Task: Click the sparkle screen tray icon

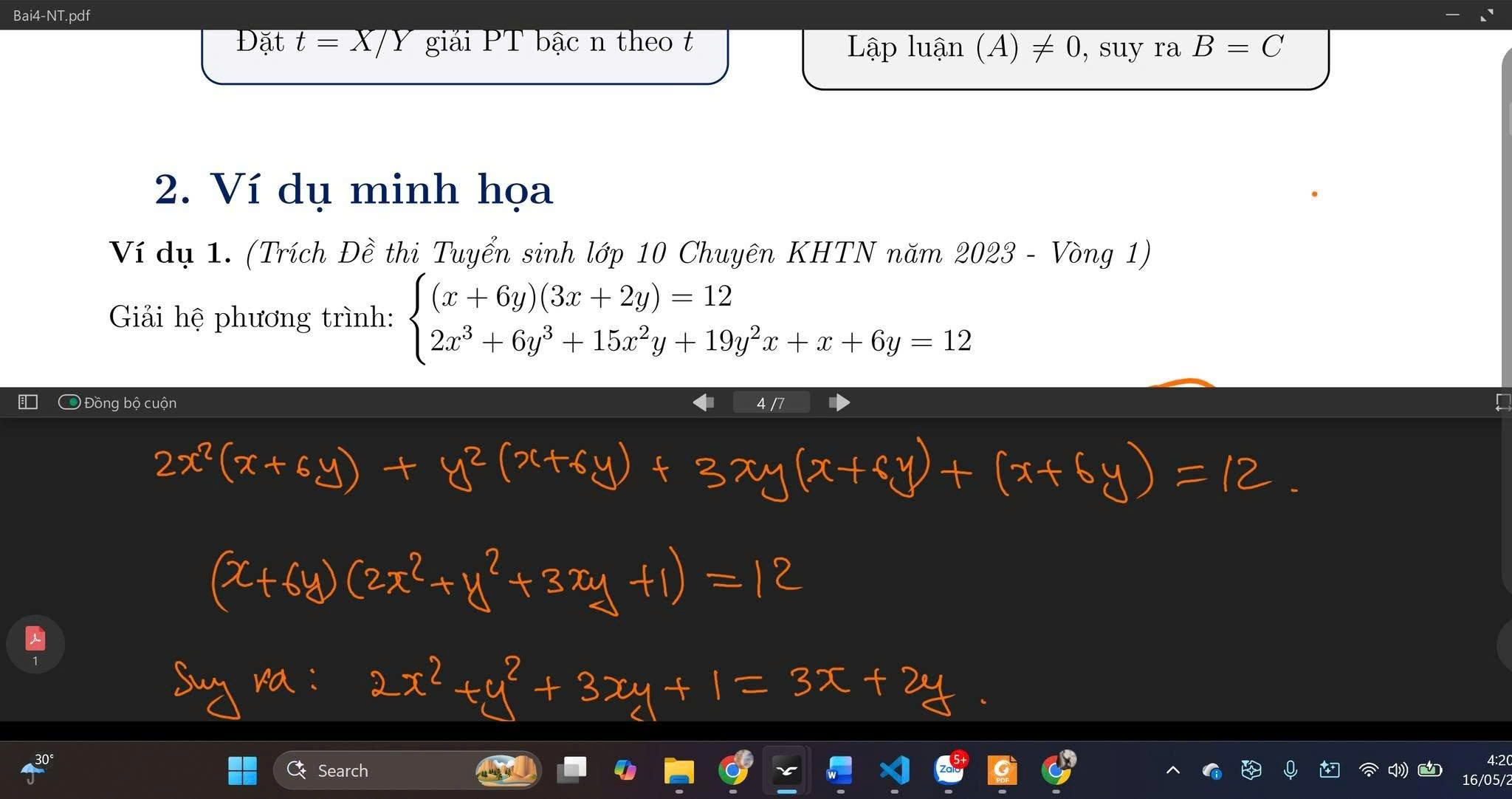Action: click(x=1330, y=770)
